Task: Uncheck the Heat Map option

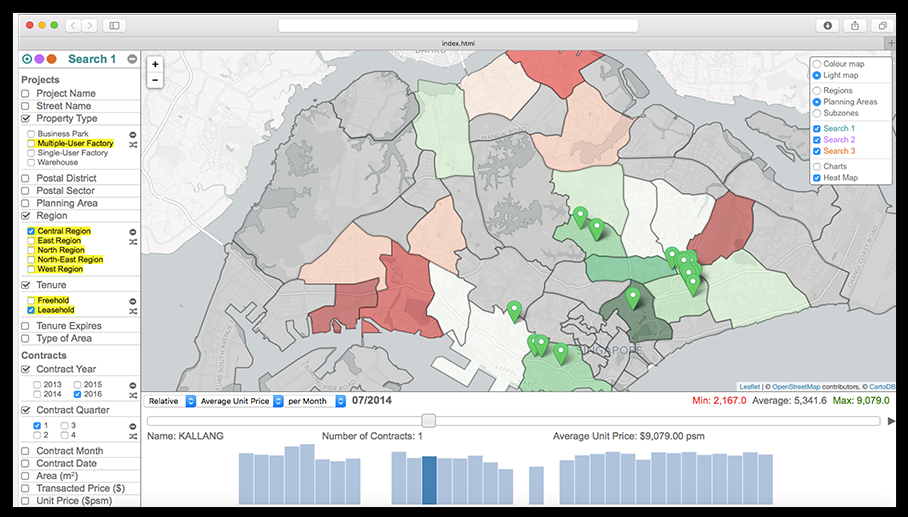Action: (x=817, y=178)
